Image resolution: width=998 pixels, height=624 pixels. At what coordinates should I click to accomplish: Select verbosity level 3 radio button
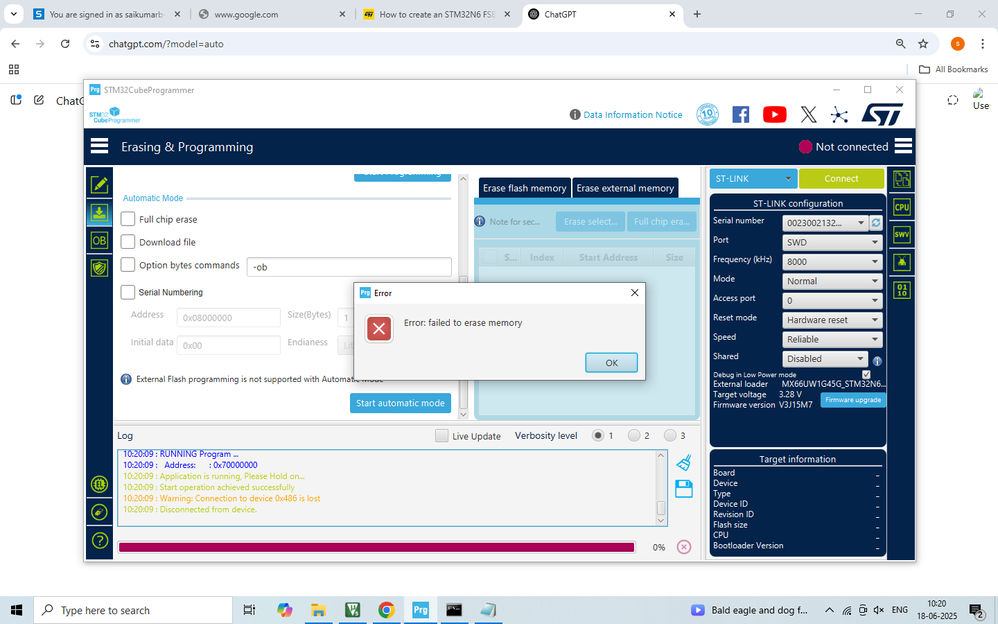(x=670, y=436)
